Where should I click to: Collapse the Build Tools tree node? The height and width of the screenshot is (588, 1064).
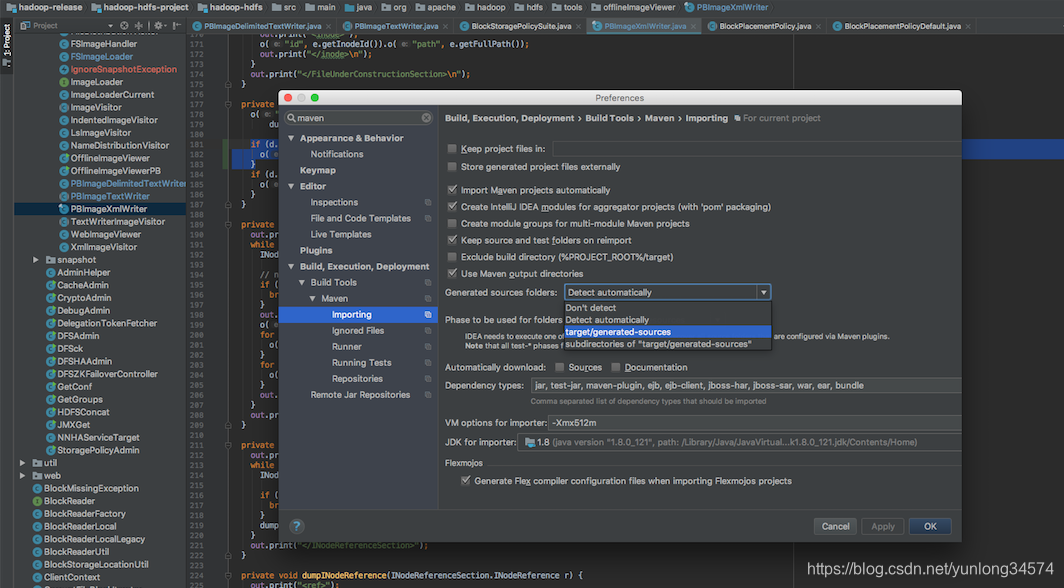point(302,283)
